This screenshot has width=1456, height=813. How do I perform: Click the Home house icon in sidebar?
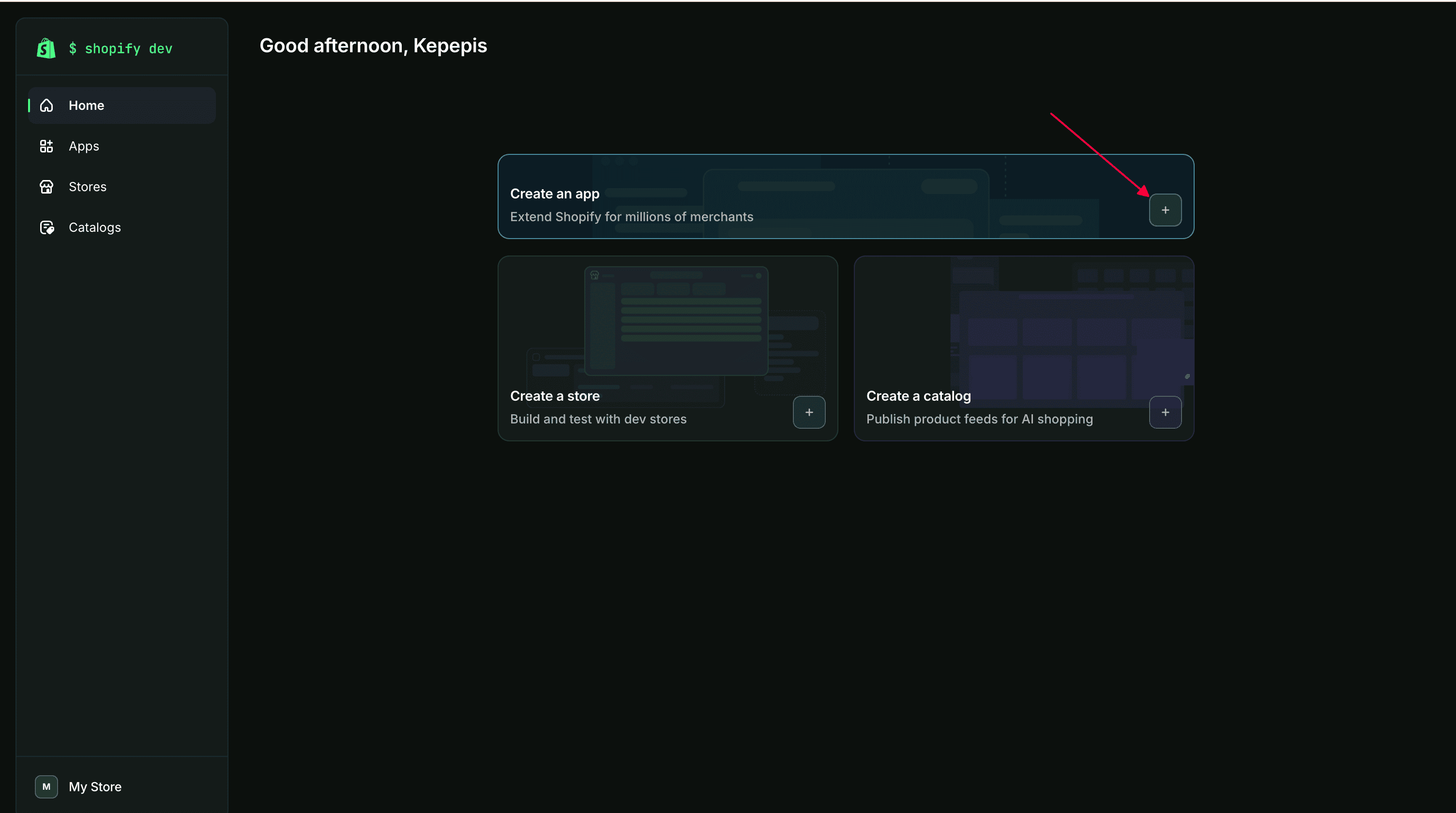(46, 105)
